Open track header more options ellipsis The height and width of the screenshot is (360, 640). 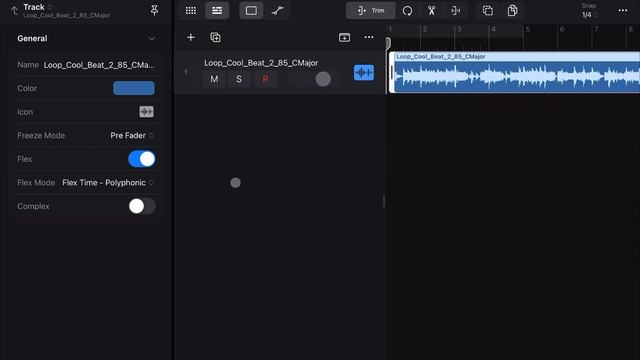click(x=369, y=38)
